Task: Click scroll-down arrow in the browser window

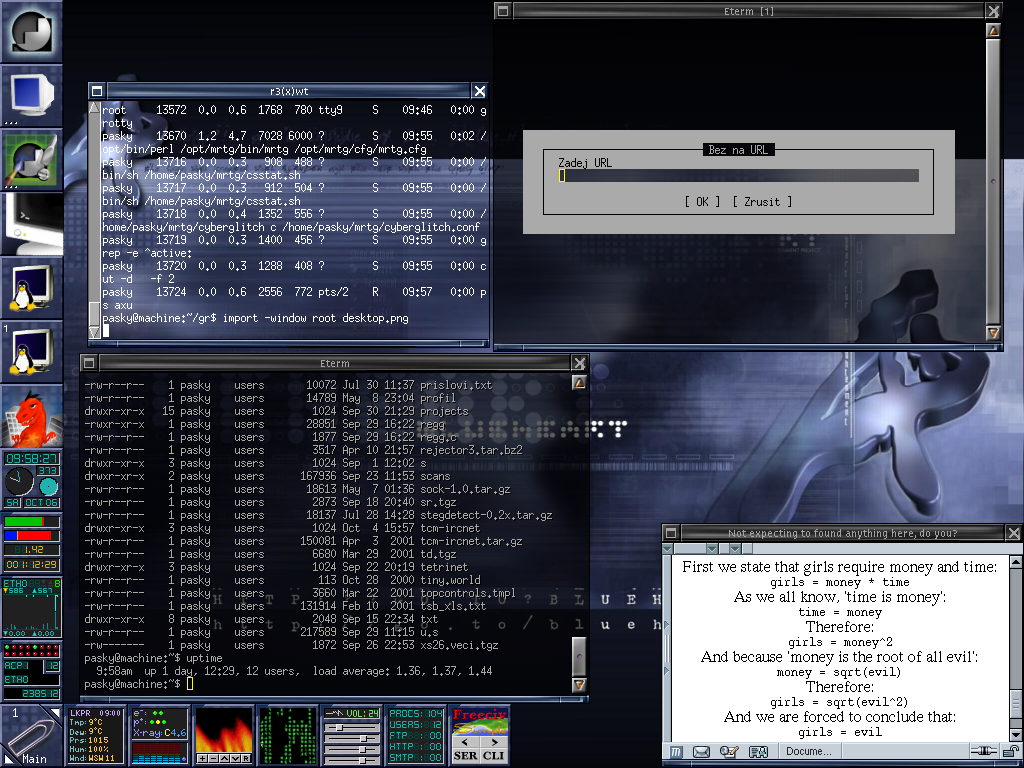Action: pyautogui.click(x=1016, y=735)
